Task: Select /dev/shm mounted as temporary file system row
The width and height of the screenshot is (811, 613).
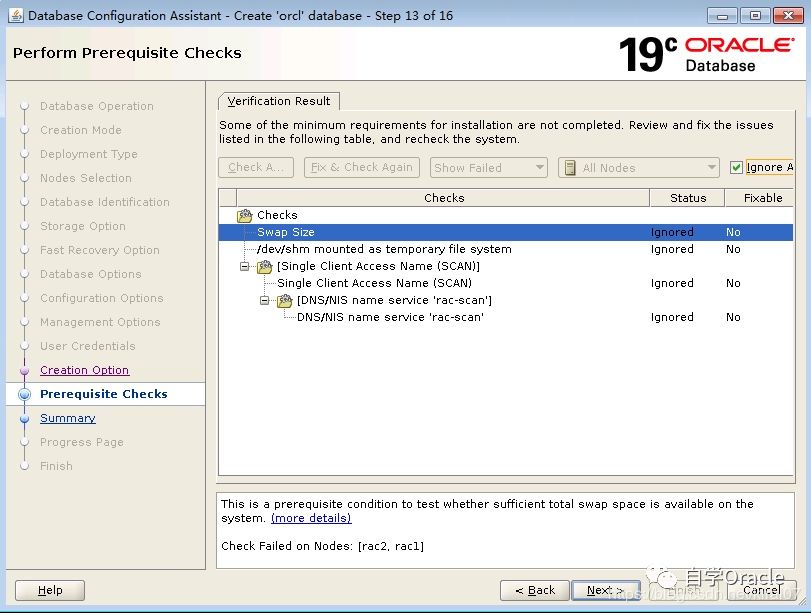Action: 505,249
